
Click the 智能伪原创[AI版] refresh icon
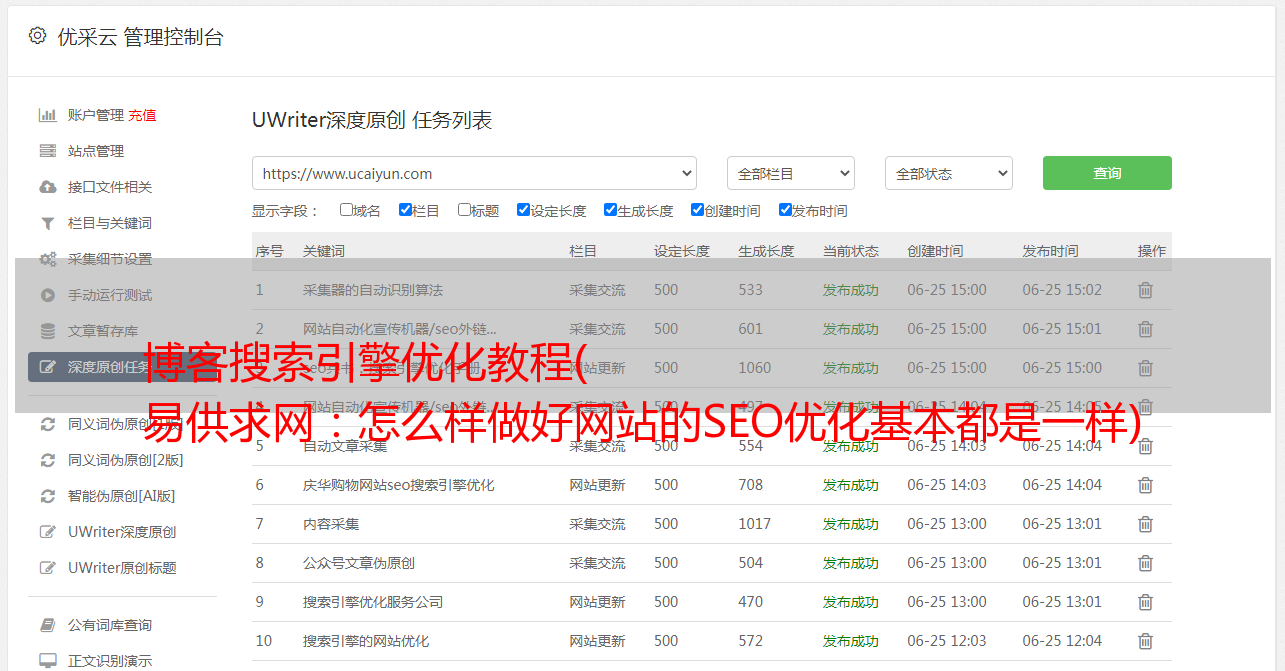(x=47, y=496)
